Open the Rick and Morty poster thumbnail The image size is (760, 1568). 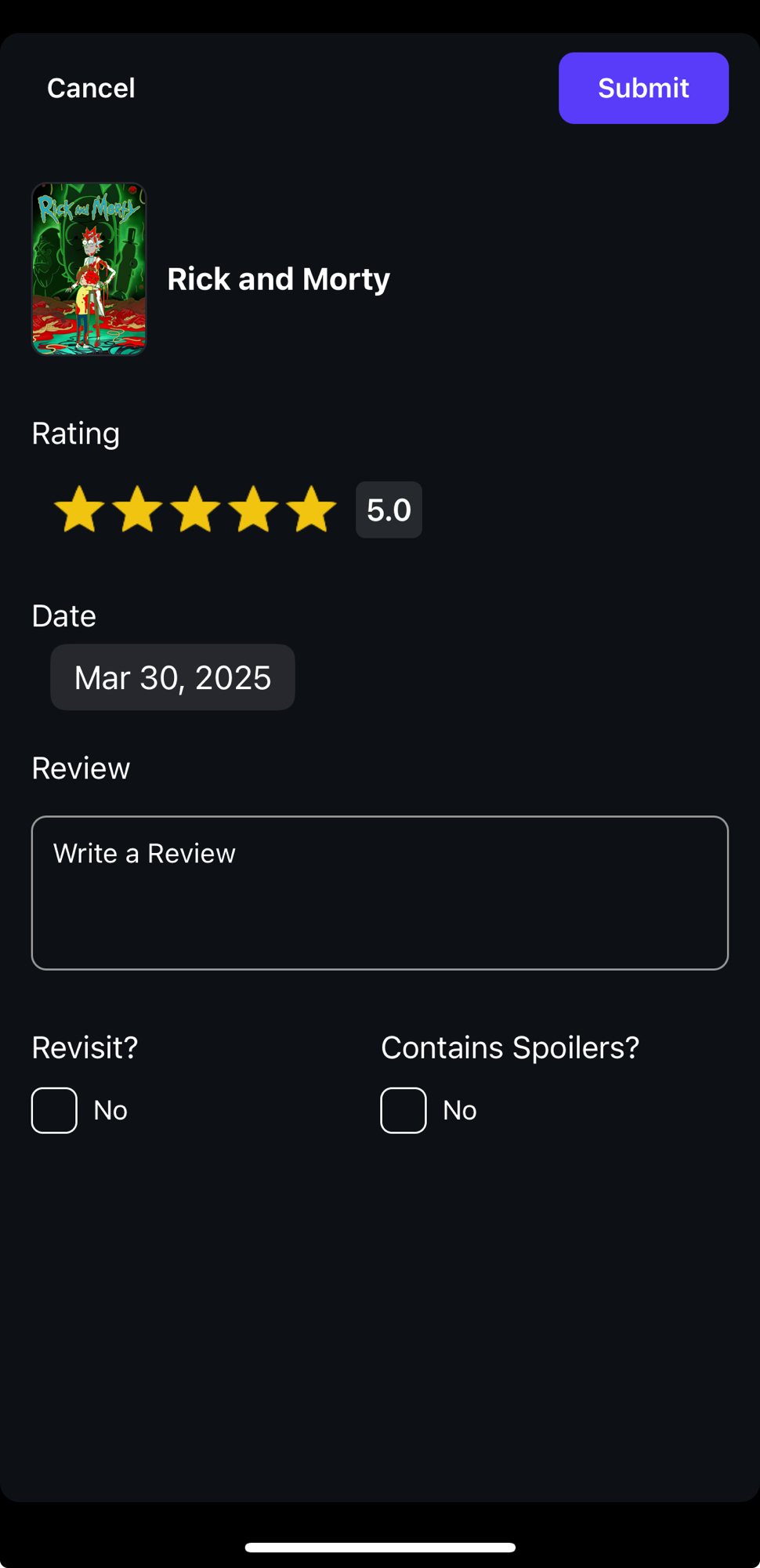pyautogui.click(x=89, y=269)
